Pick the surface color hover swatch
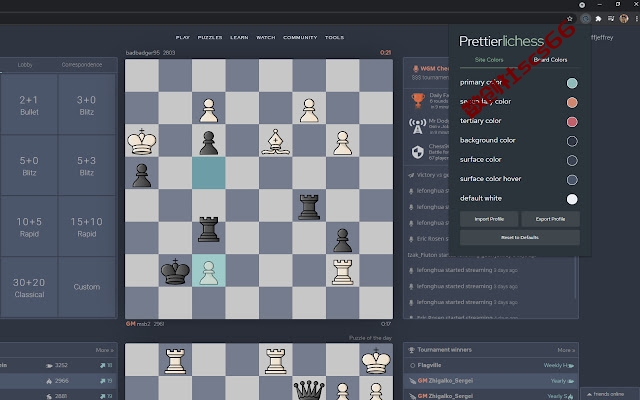640x400 pixels. (572, 180)
